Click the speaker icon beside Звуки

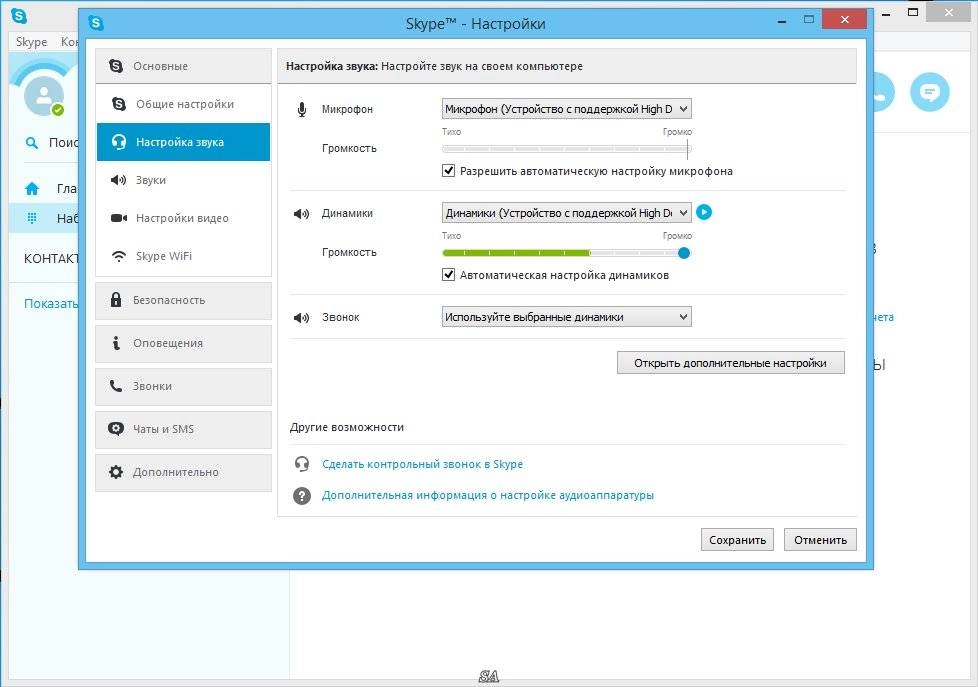click(x=119, y=180)
